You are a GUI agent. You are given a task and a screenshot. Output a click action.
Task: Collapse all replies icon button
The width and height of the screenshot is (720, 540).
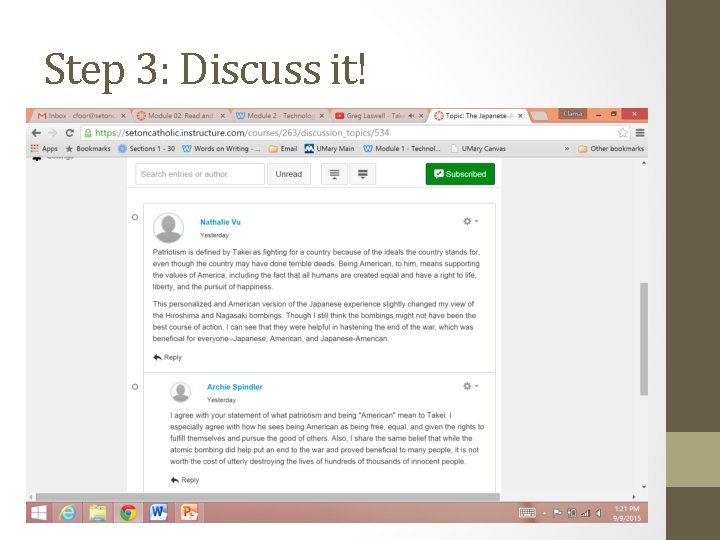coord(334,174)
